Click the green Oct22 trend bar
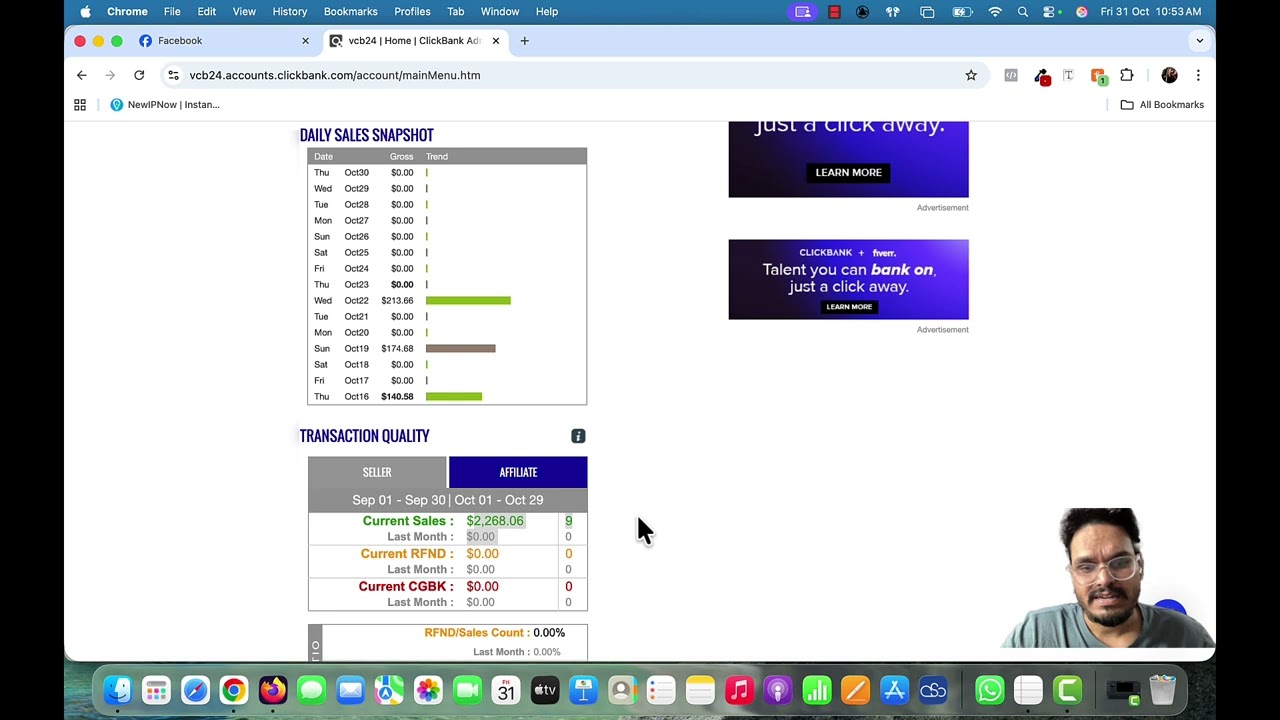 [x=468, y=300]
